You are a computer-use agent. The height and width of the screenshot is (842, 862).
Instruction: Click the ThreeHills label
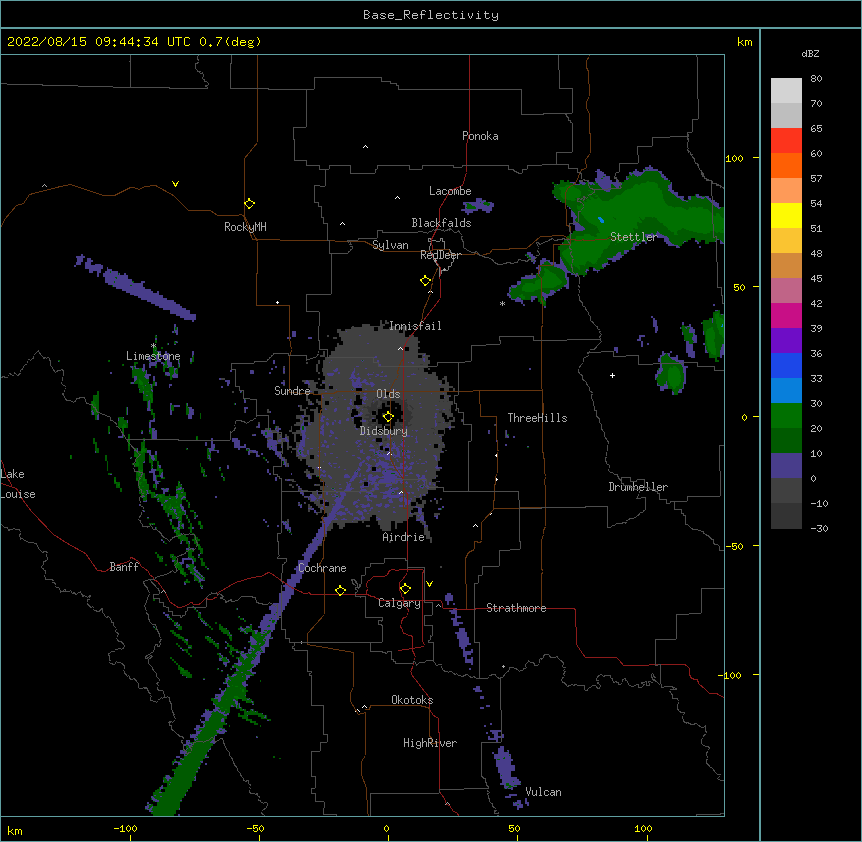coord(537,418)
